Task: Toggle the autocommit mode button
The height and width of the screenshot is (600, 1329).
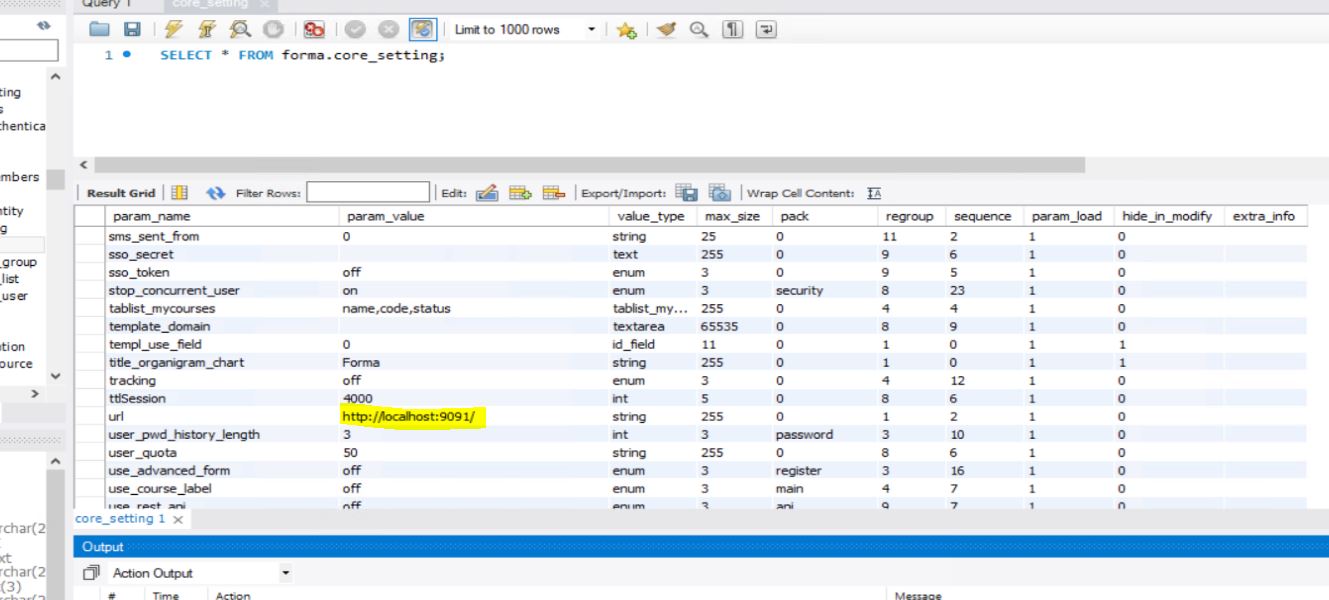Action: click(423, 30)
